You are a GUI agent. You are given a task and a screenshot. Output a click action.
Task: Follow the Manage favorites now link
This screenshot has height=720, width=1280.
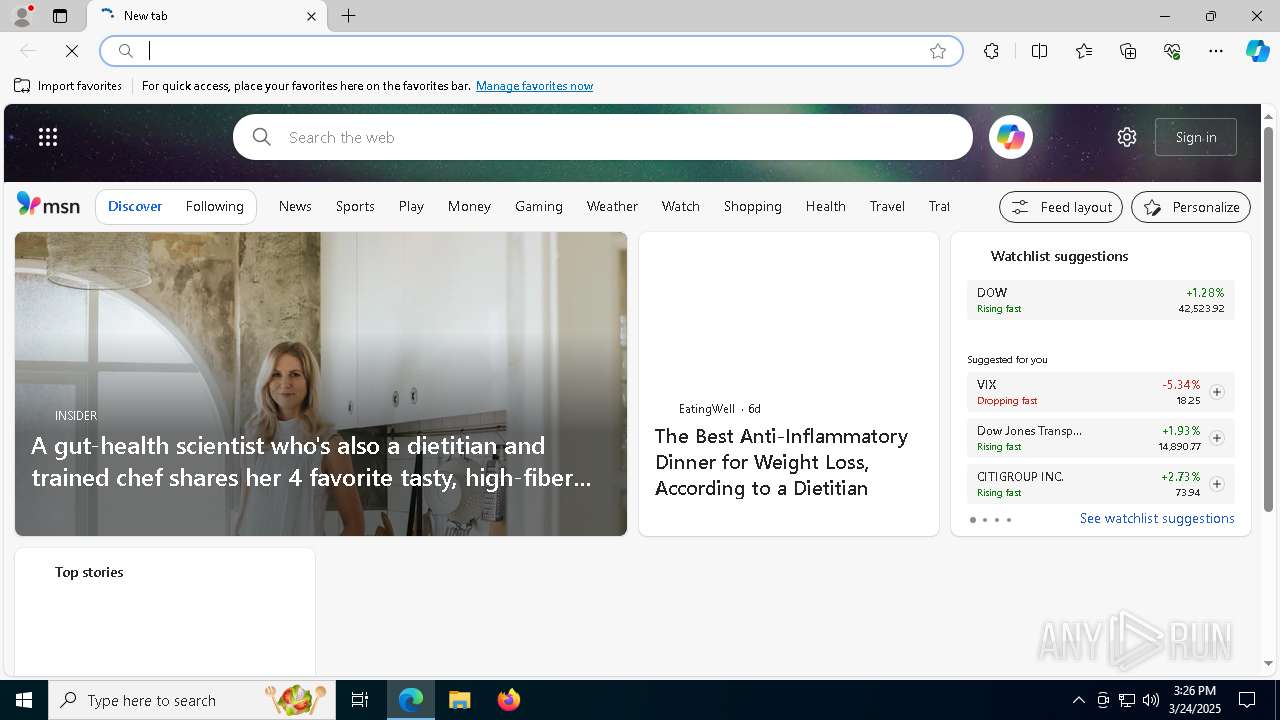pyautogui.click(x=534, y=86)
